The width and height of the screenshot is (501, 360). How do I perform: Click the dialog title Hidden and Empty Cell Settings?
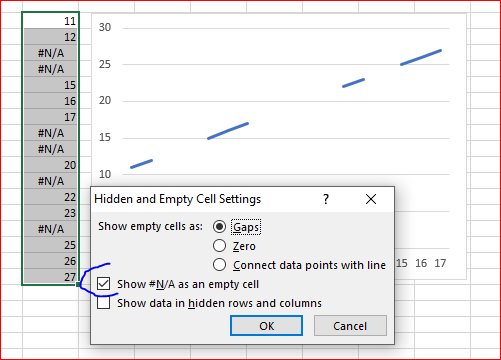pos(178,199)
